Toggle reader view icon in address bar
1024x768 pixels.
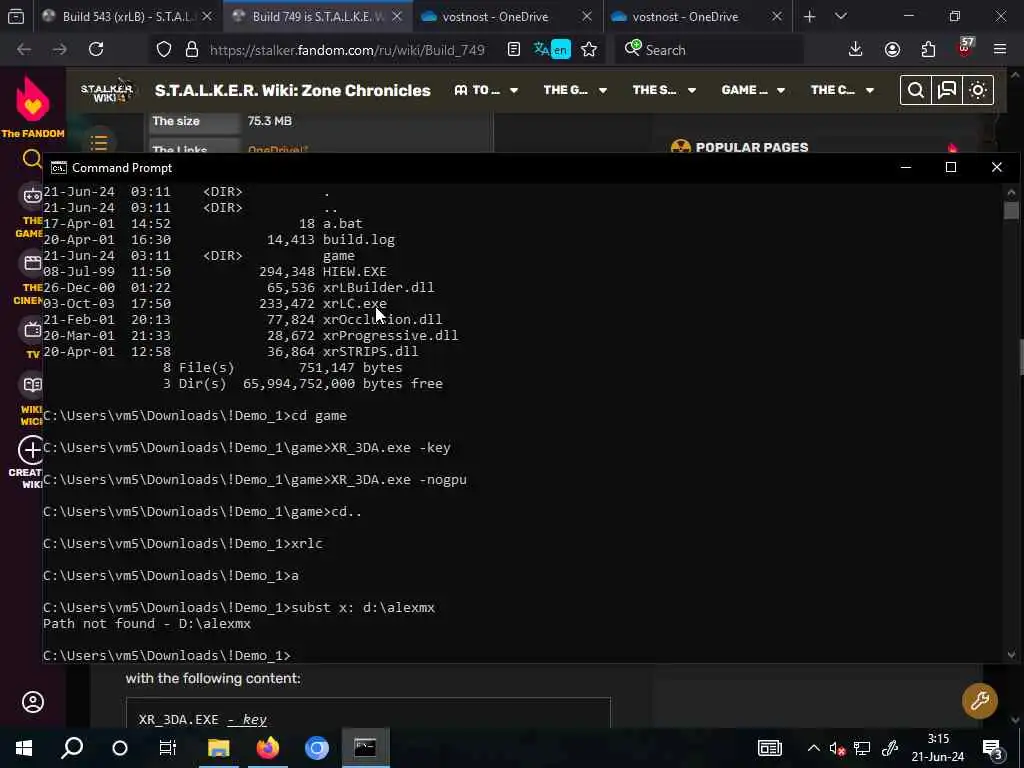pyautogui.click(x=514, y=50)
